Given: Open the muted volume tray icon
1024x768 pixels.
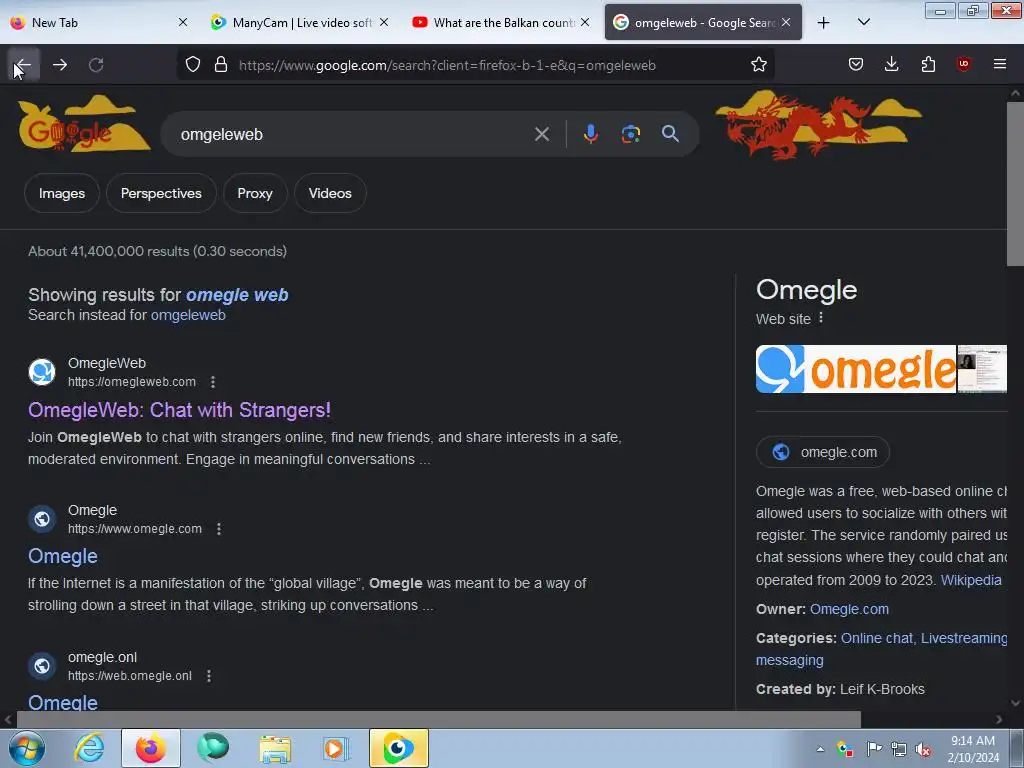Looking at the screenshot, I should tap(923, 749).
